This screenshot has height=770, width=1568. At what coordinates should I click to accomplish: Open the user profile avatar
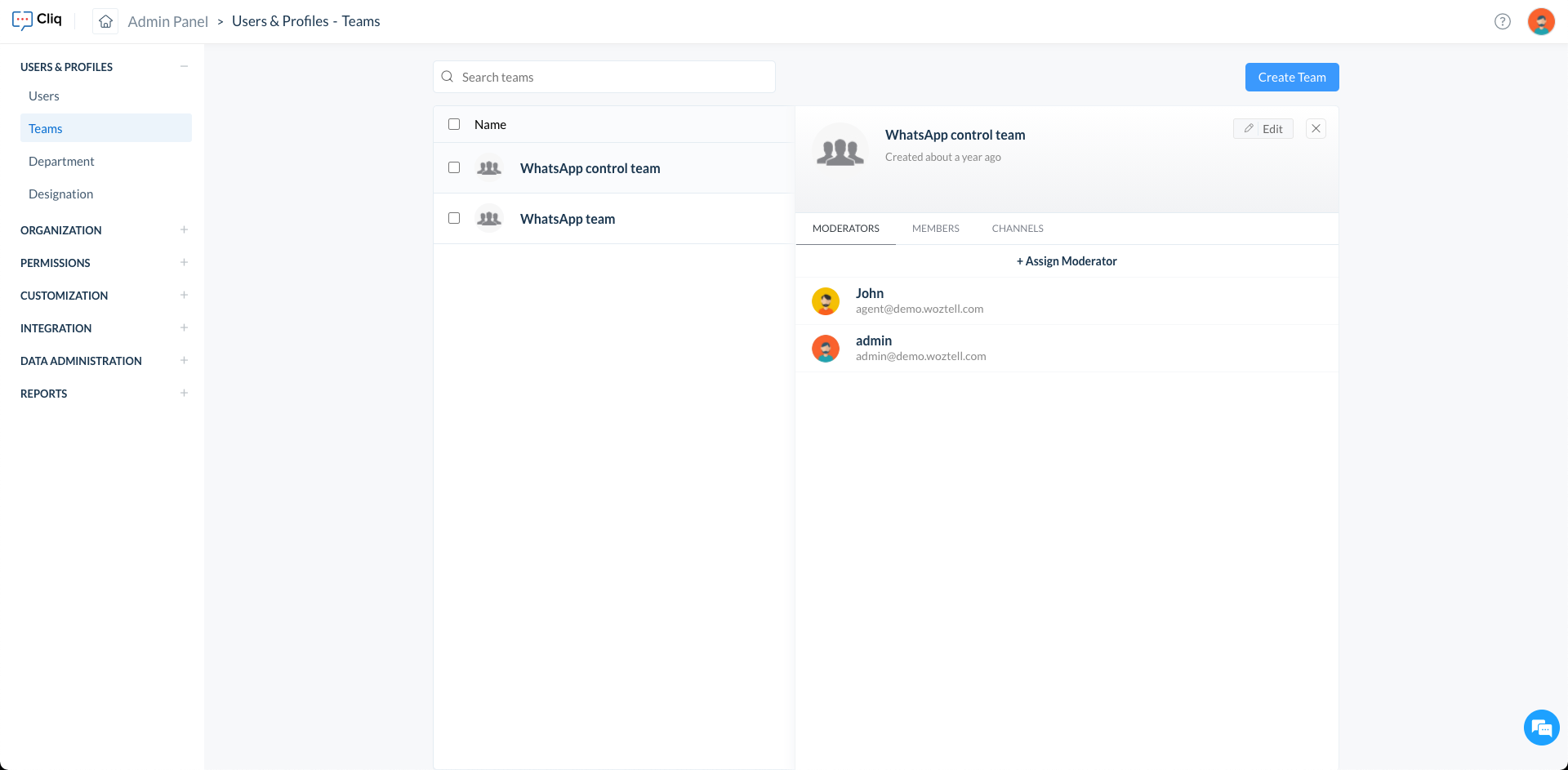point(1541,21)
